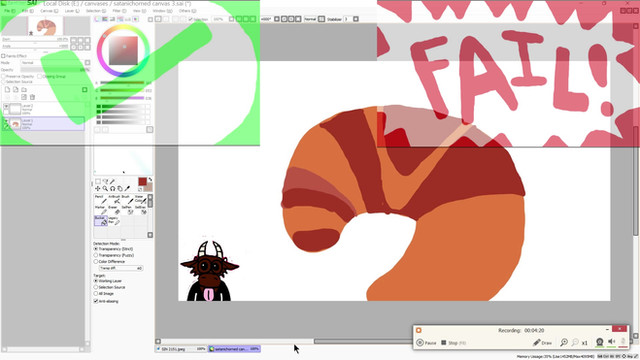Screen dimensions: 640x360
Task: Activate the Move tool icon
Action: pos(98,188)
